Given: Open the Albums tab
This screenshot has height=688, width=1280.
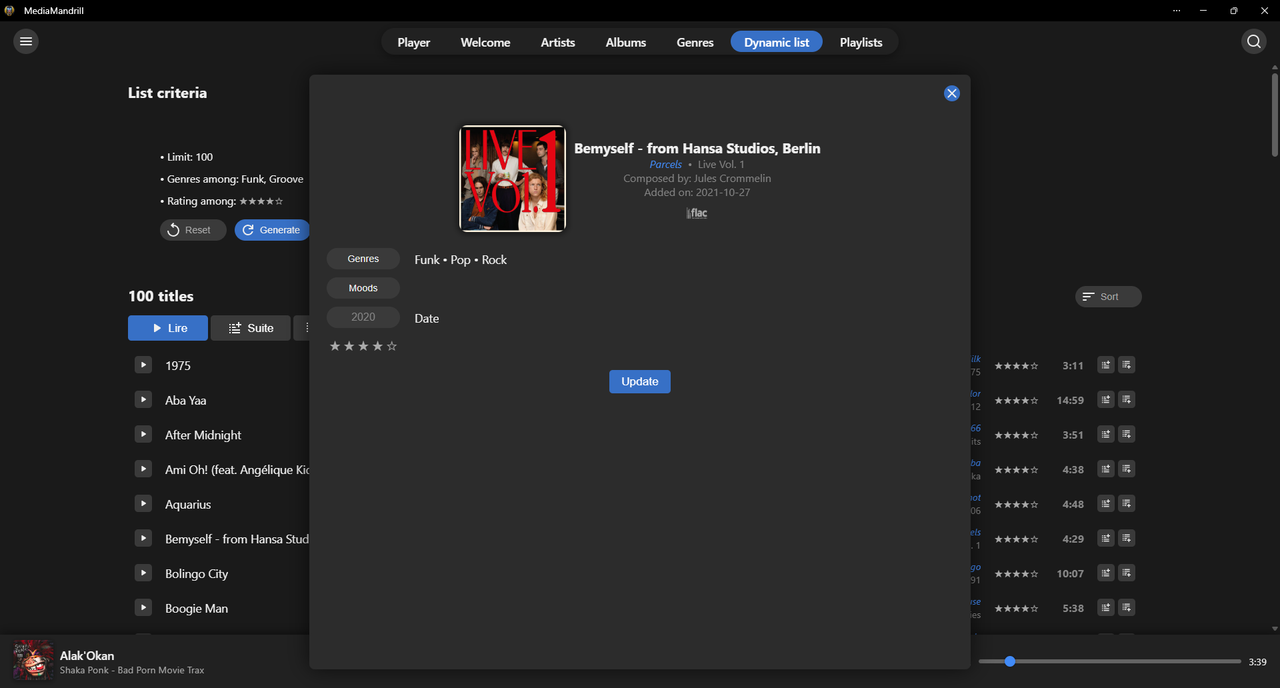Looking at the screenshot, I should pos(626,42).
